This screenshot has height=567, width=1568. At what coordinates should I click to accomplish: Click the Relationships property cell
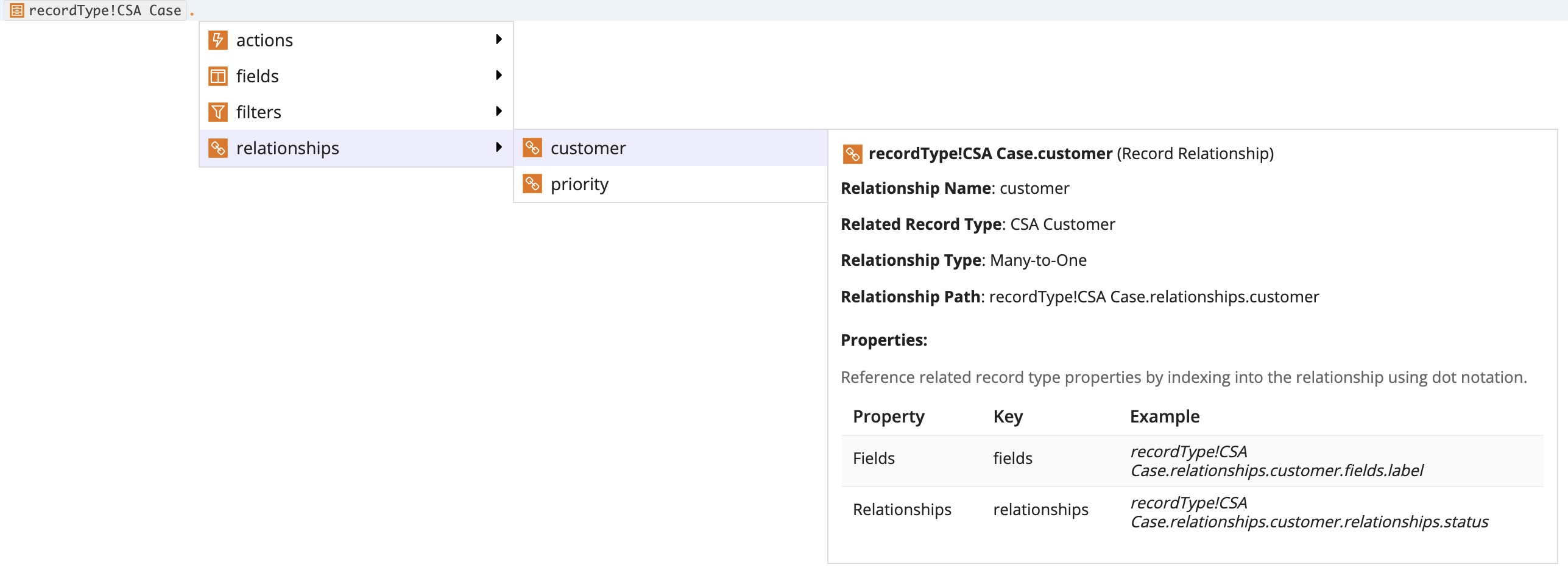[902, 510]
